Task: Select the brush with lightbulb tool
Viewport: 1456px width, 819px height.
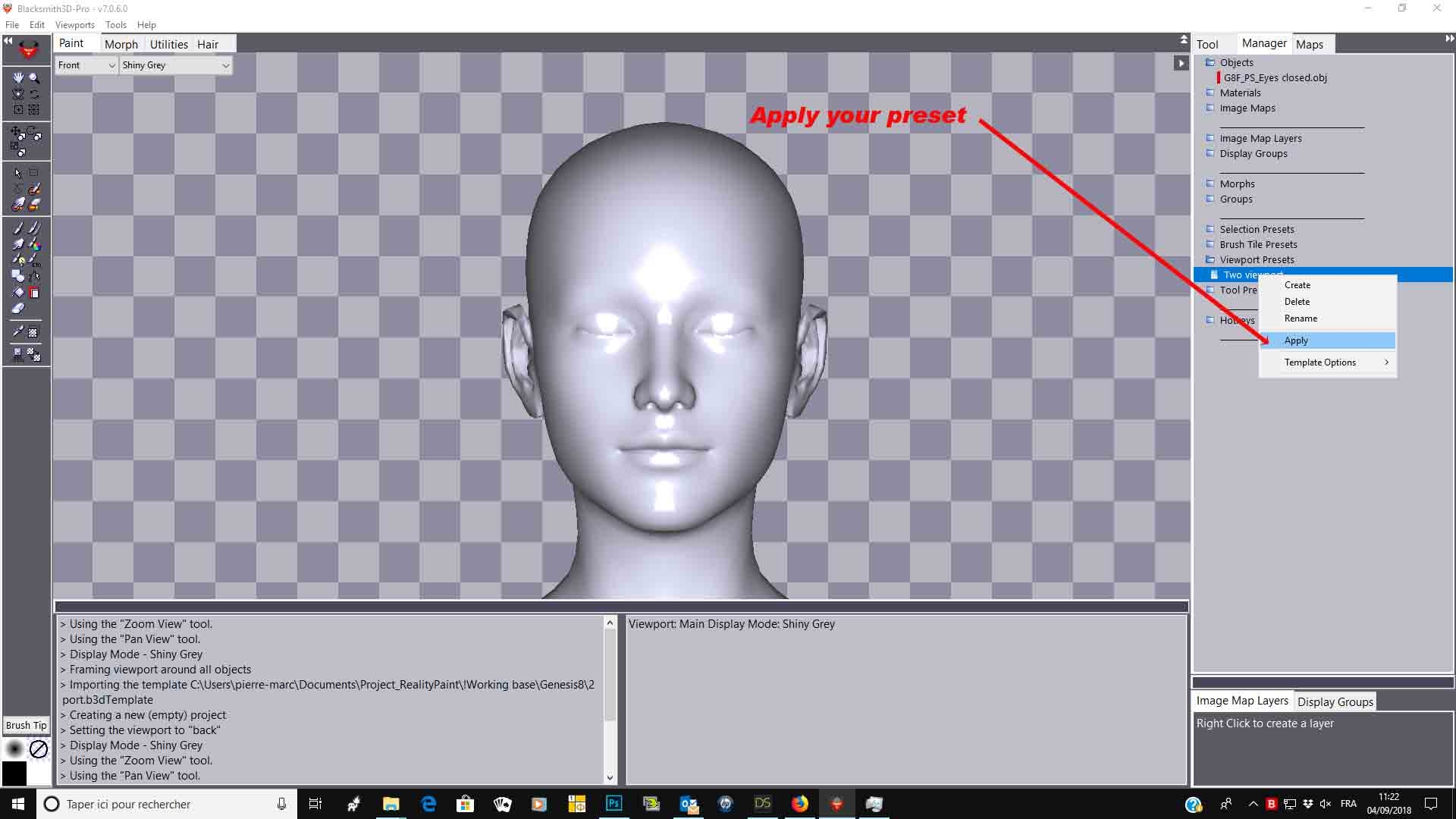Action: [18, 259]
